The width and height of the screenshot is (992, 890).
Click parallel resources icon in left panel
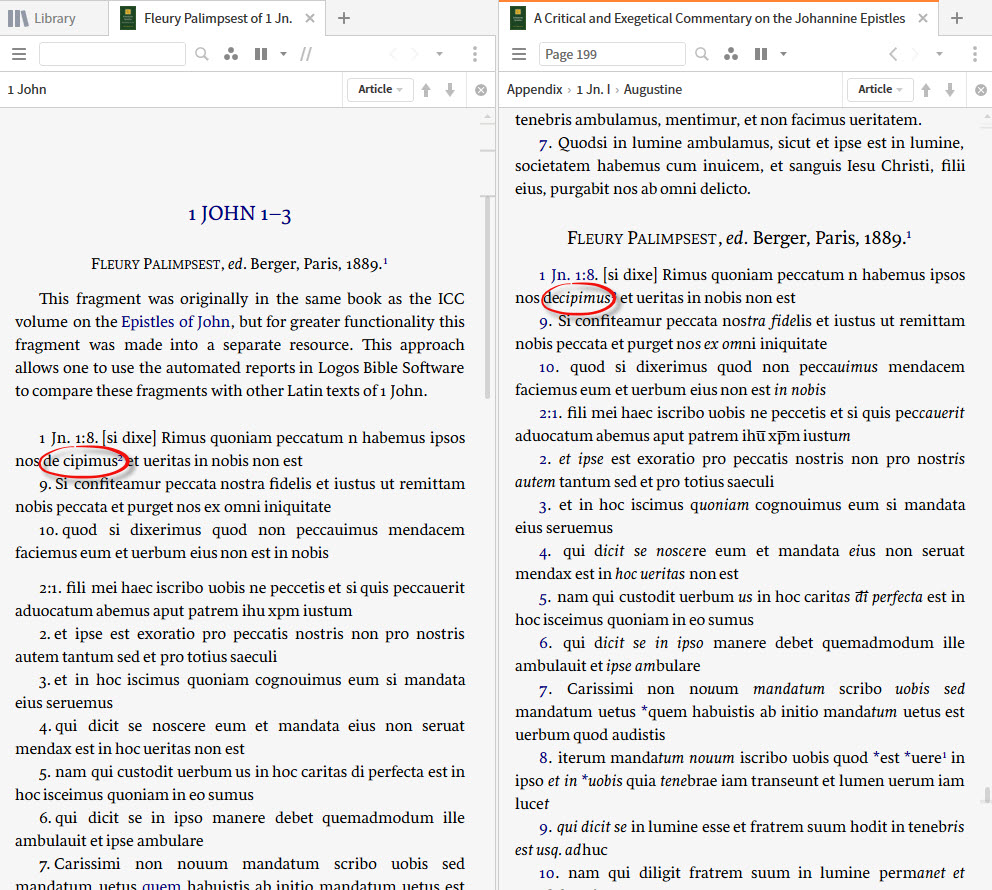306,54
